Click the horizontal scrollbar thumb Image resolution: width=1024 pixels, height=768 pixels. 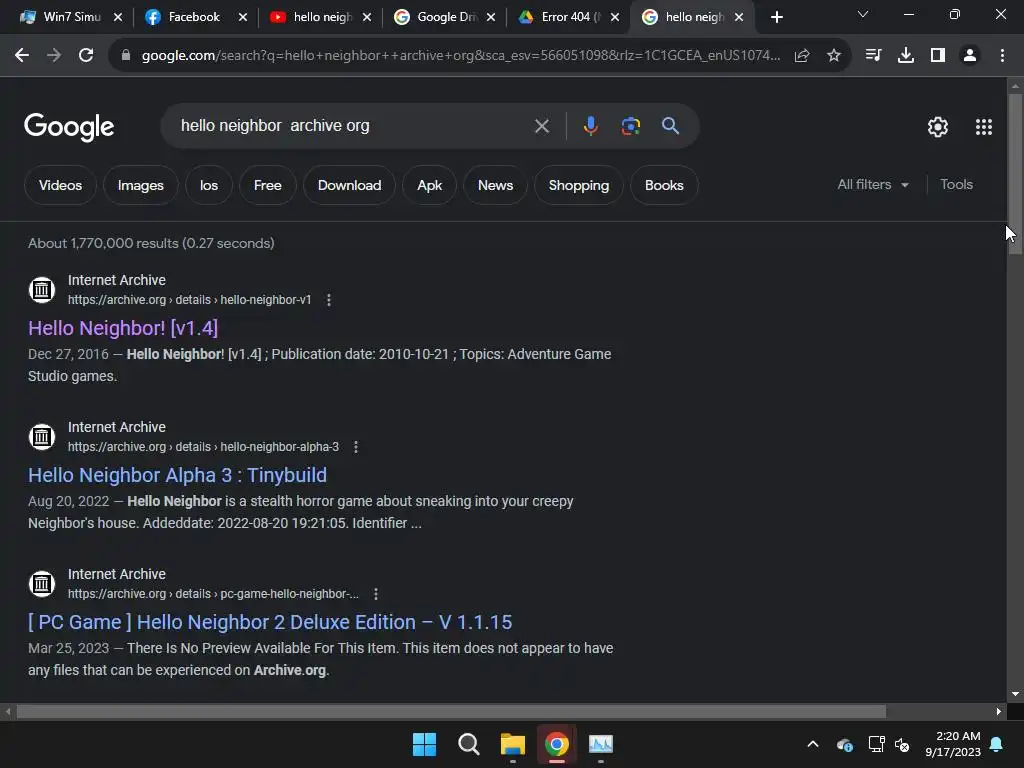(451, 711)
